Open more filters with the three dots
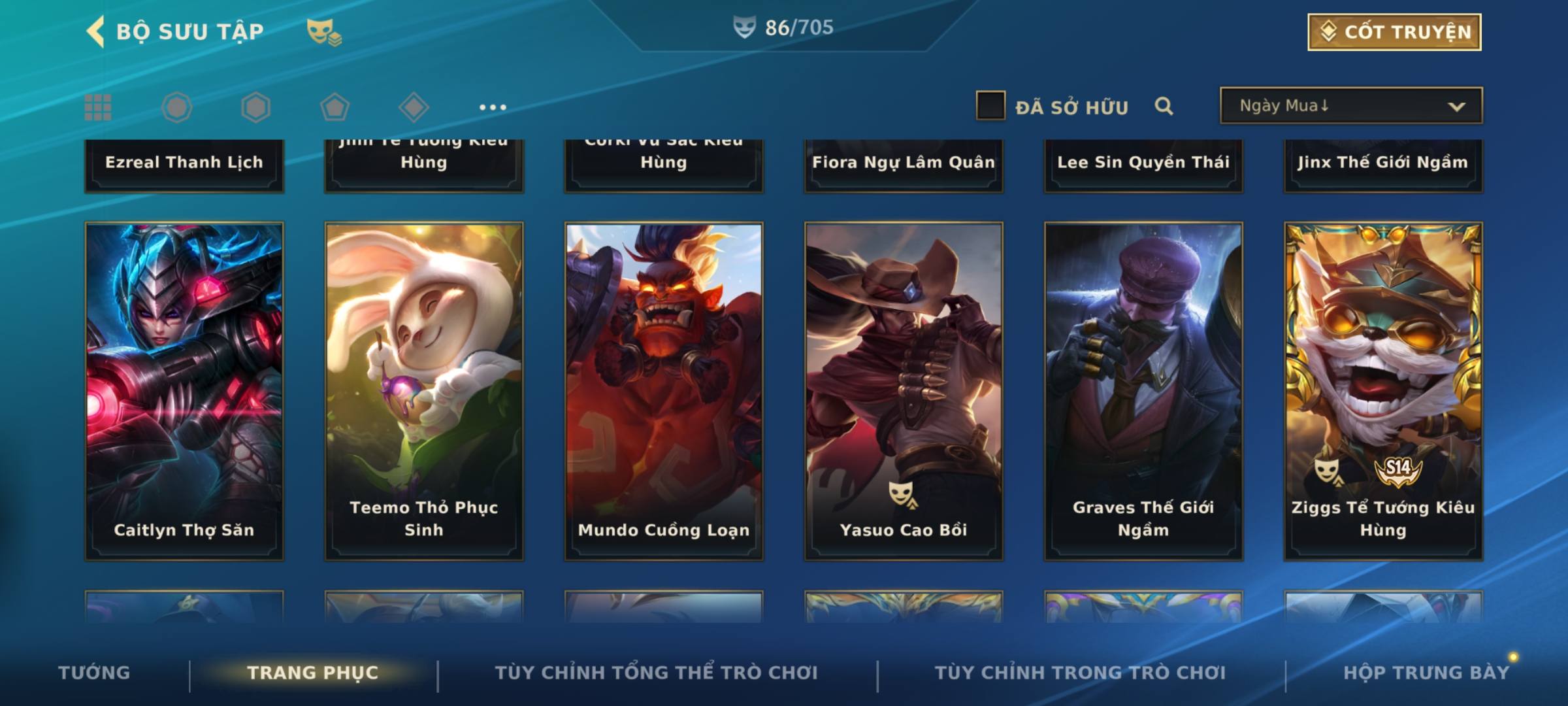This screenshot has width=1568, height=706. 493,107
